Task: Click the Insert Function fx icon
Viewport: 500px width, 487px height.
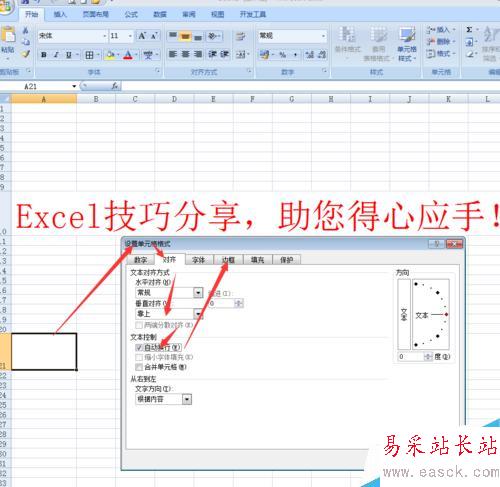Action: coord(115,86)
